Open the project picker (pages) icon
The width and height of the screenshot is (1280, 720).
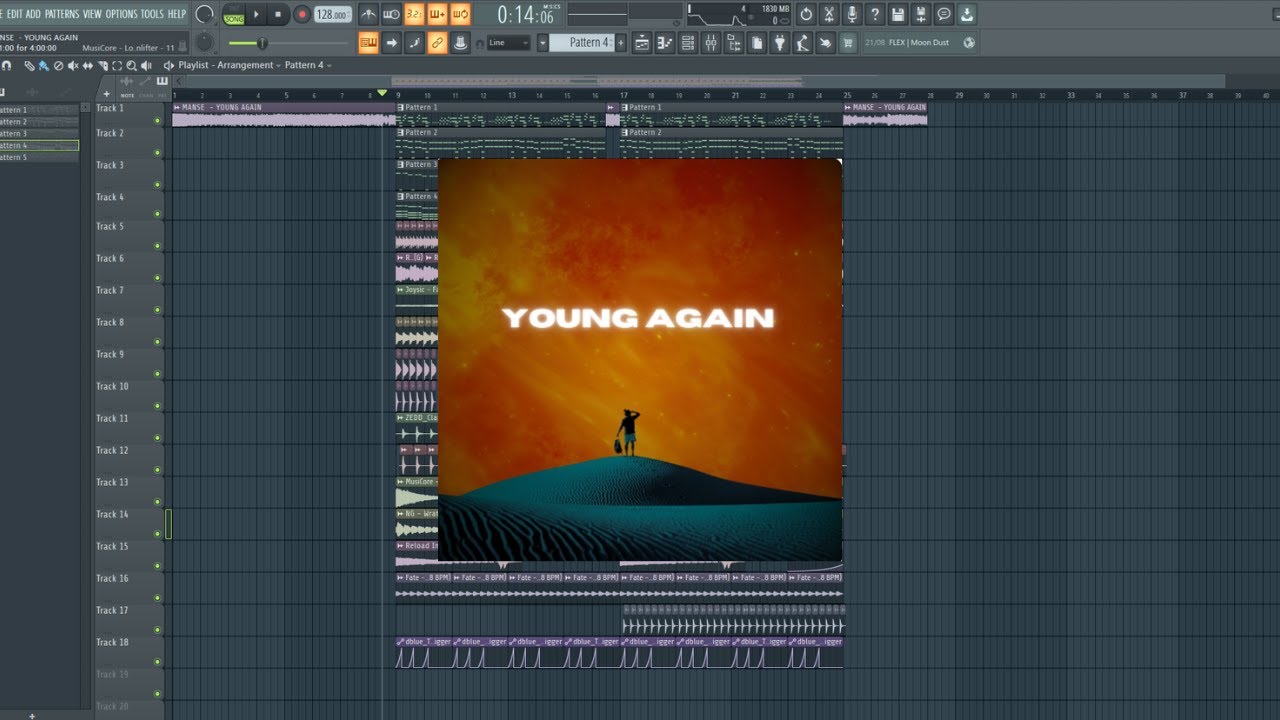(757, 43)
